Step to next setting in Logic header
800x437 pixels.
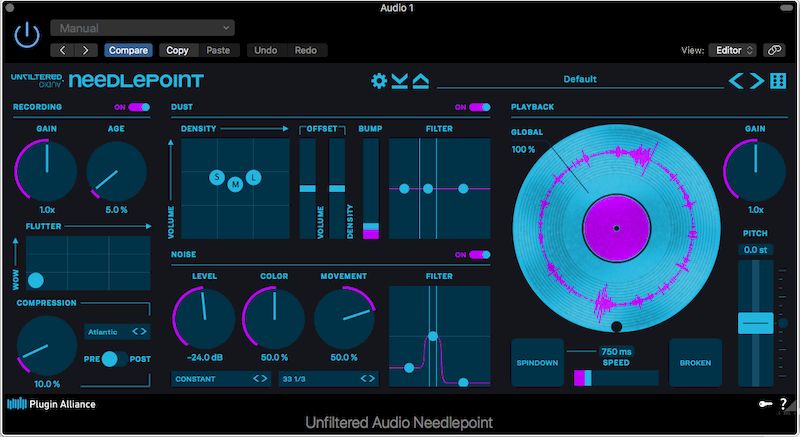86,50
